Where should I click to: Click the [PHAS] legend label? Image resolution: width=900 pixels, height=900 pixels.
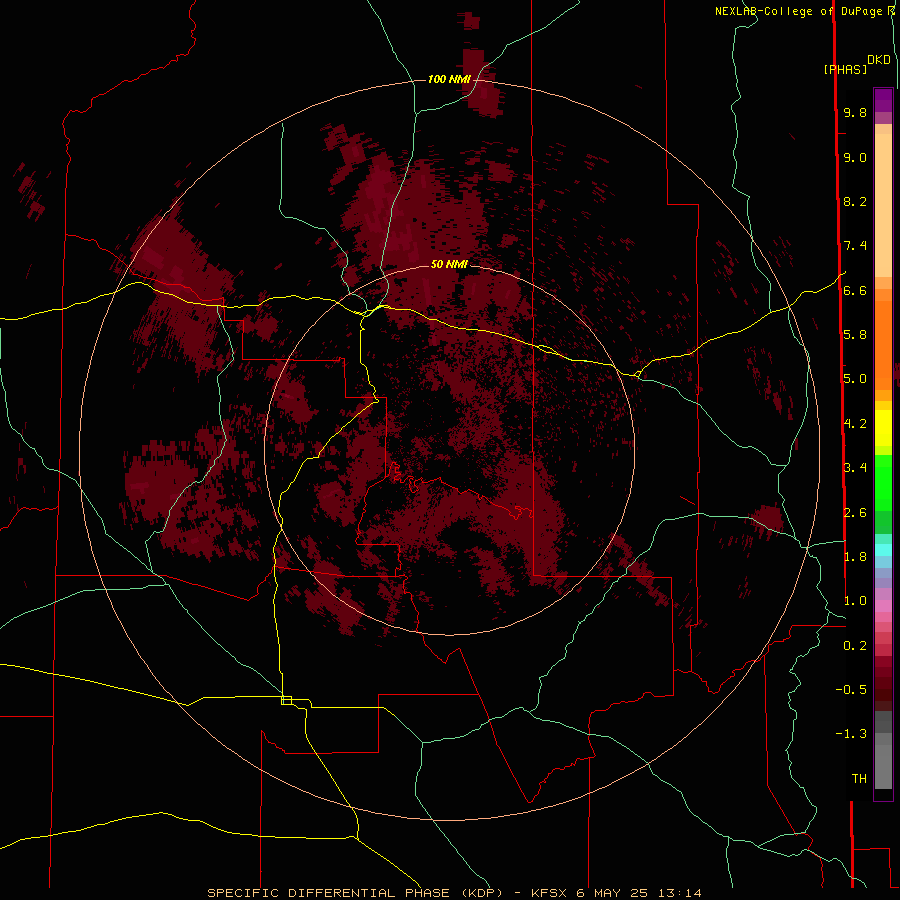pos(845,69)
